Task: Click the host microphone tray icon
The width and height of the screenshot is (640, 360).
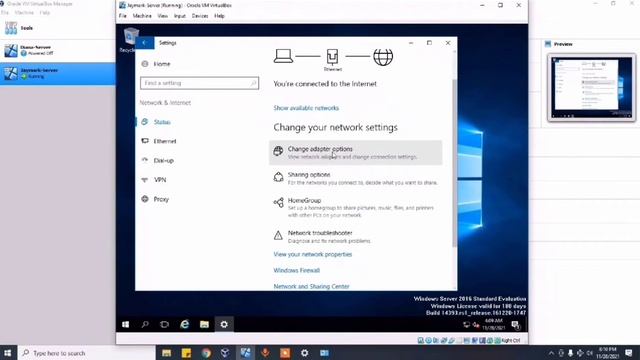Action: pos(571,353)
